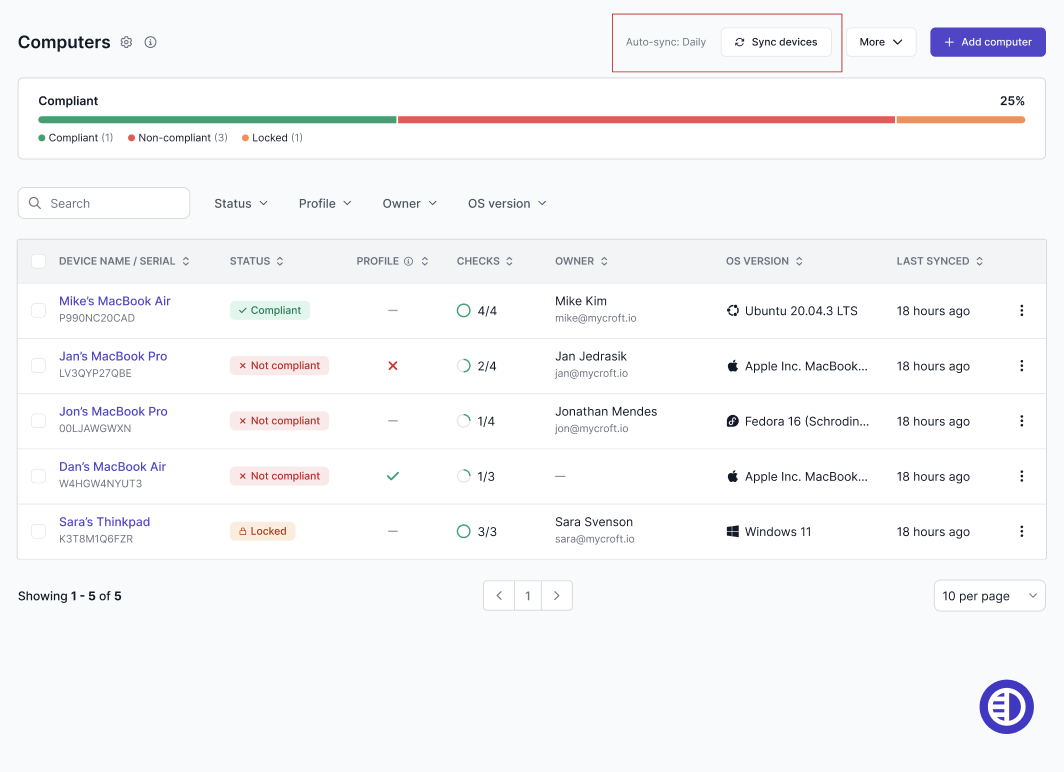1064x772 pixels.
Task: Select the checkbox for Dan's MacBook Air
Action: (x=39, y=476)
